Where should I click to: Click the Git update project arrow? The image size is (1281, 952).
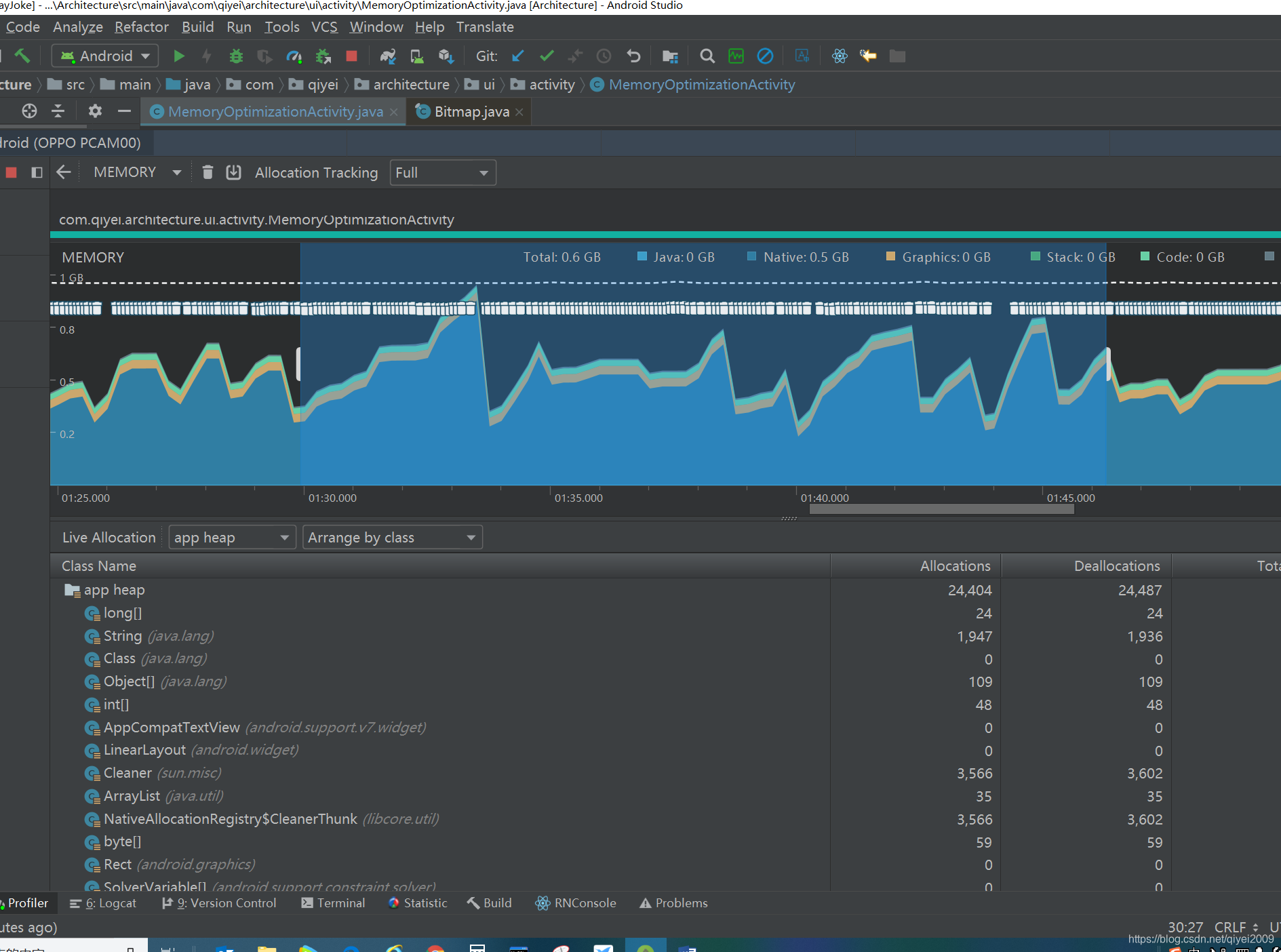point(518,56)
